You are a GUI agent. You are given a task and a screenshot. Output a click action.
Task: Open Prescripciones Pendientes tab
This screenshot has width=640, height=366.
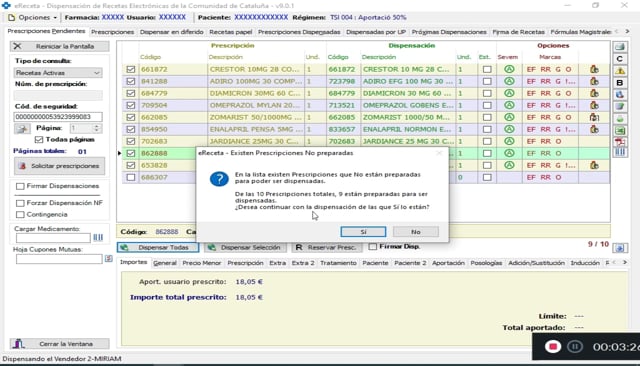(46, 31)
